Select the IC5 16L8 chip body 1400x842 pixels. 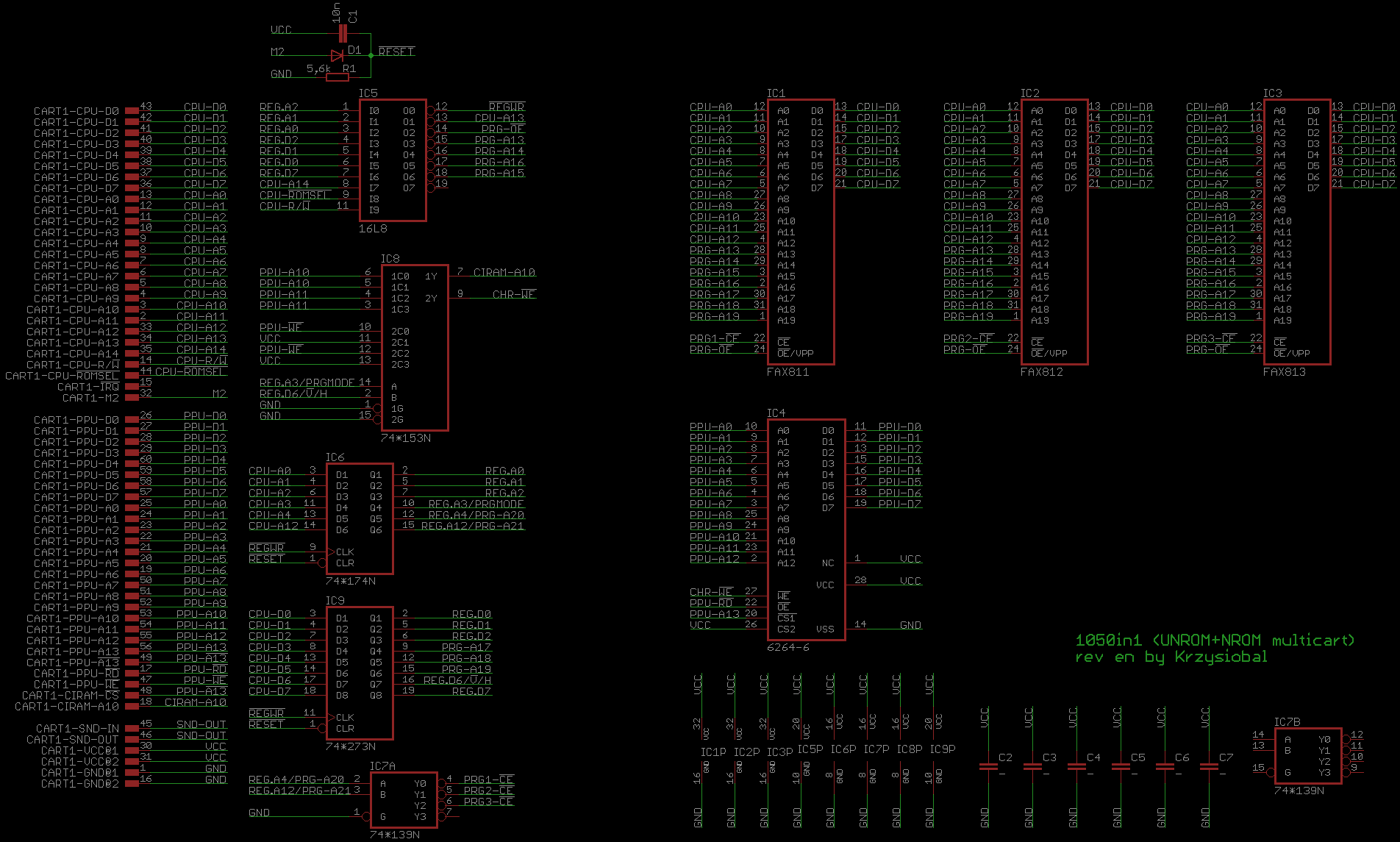coord(393,160)
